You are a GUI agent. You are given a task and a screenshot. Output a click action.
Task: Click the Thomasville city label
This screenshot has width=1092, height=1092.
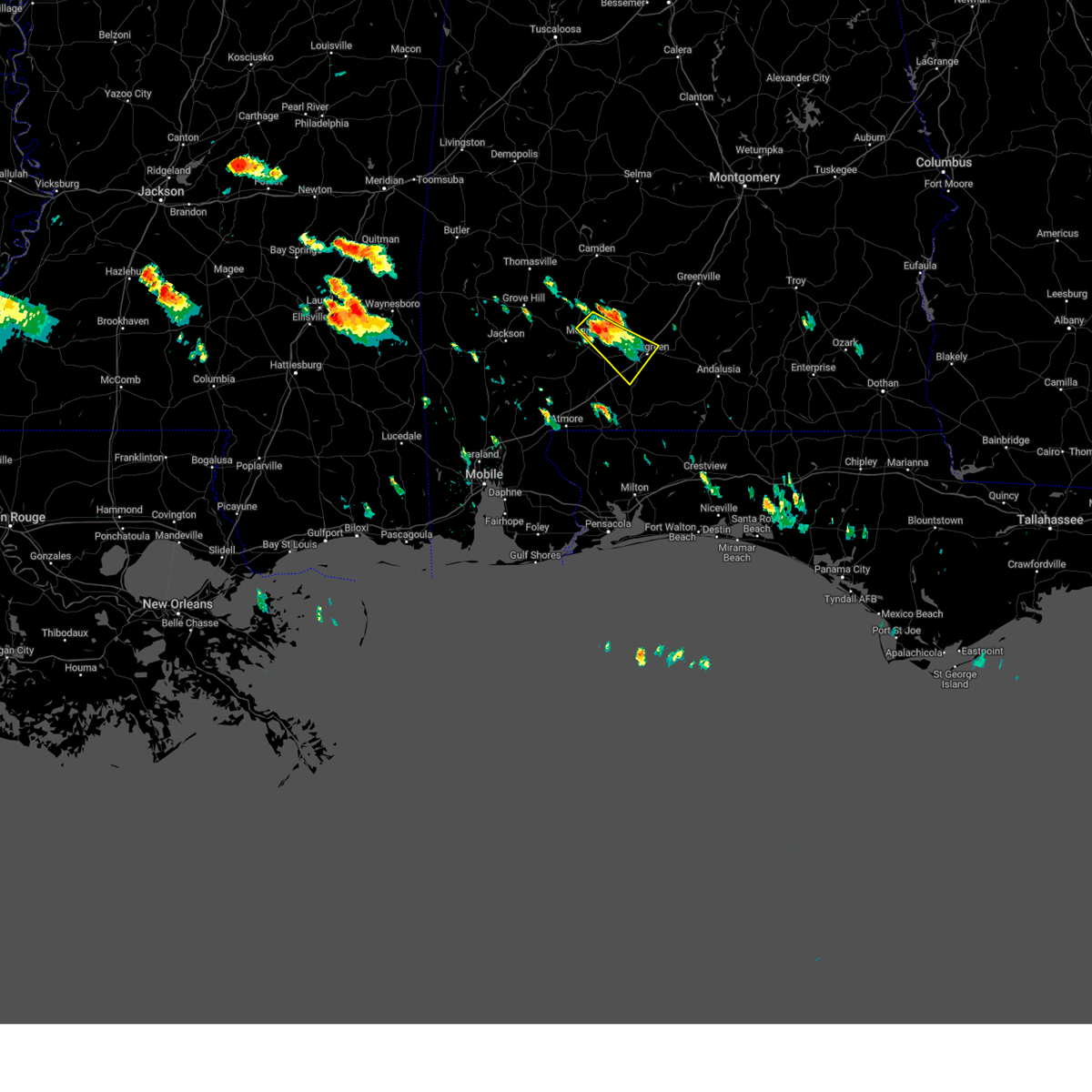[x=531, y=262]
